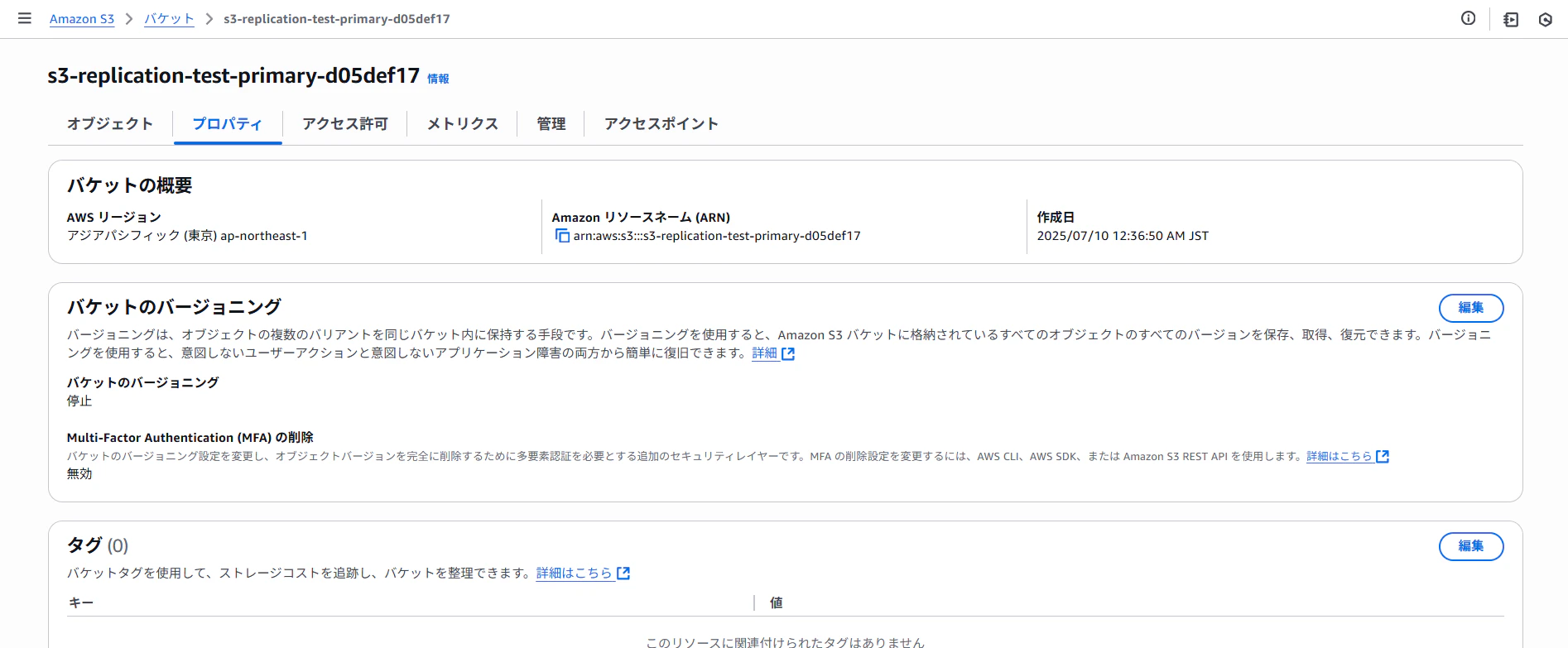Open the アクセス許可 tab
1568x648 pixels.
pos(344,123)
